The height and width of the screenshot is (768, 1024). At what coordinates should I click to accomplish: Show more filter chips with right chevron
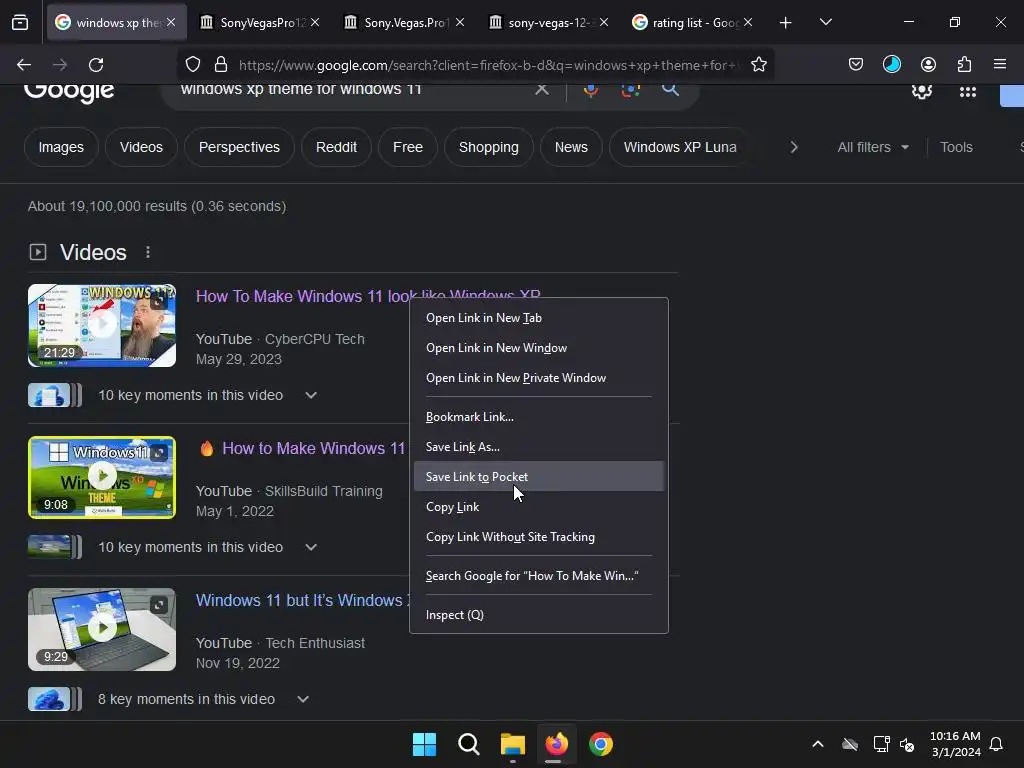[x=793, y=148]
